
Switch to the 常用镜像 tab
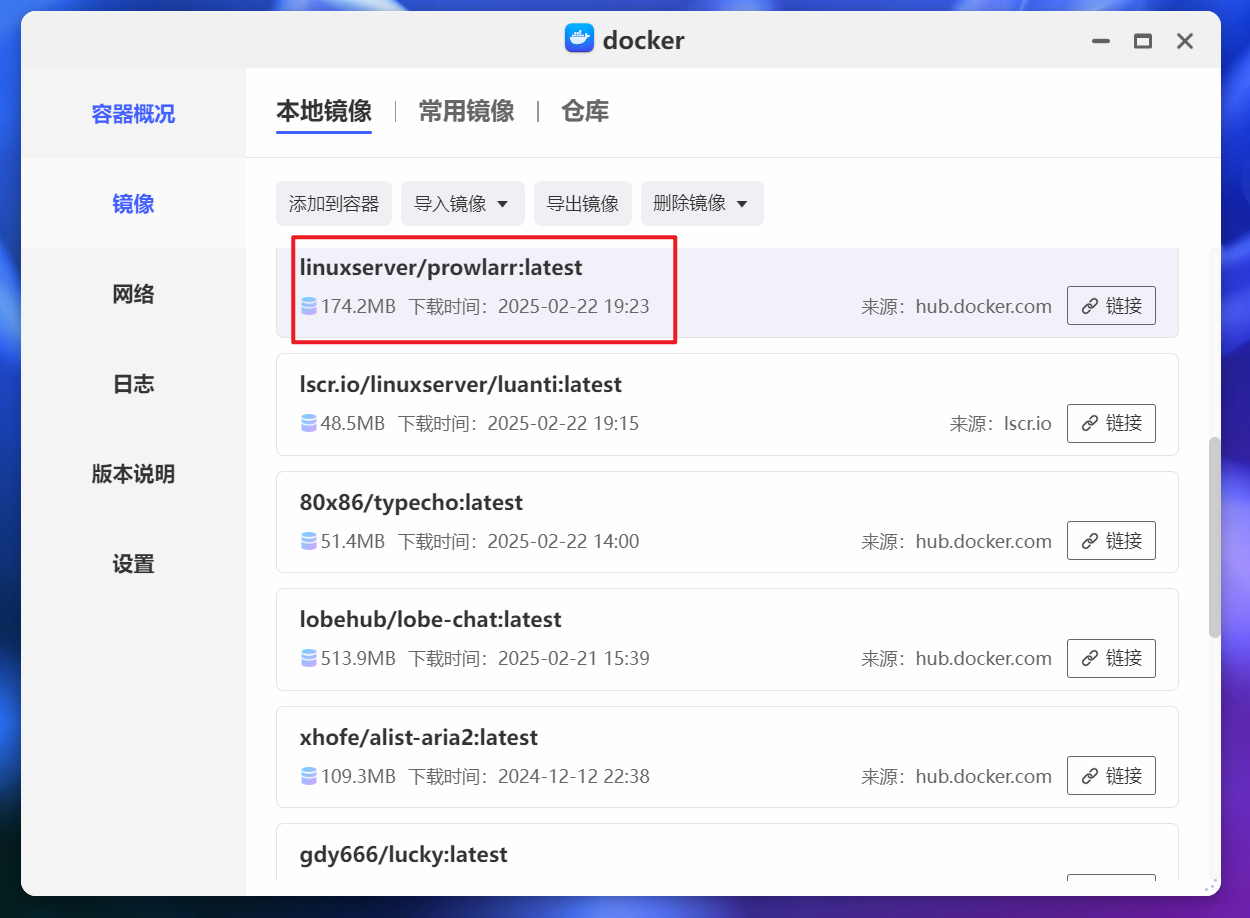point(466,111)
